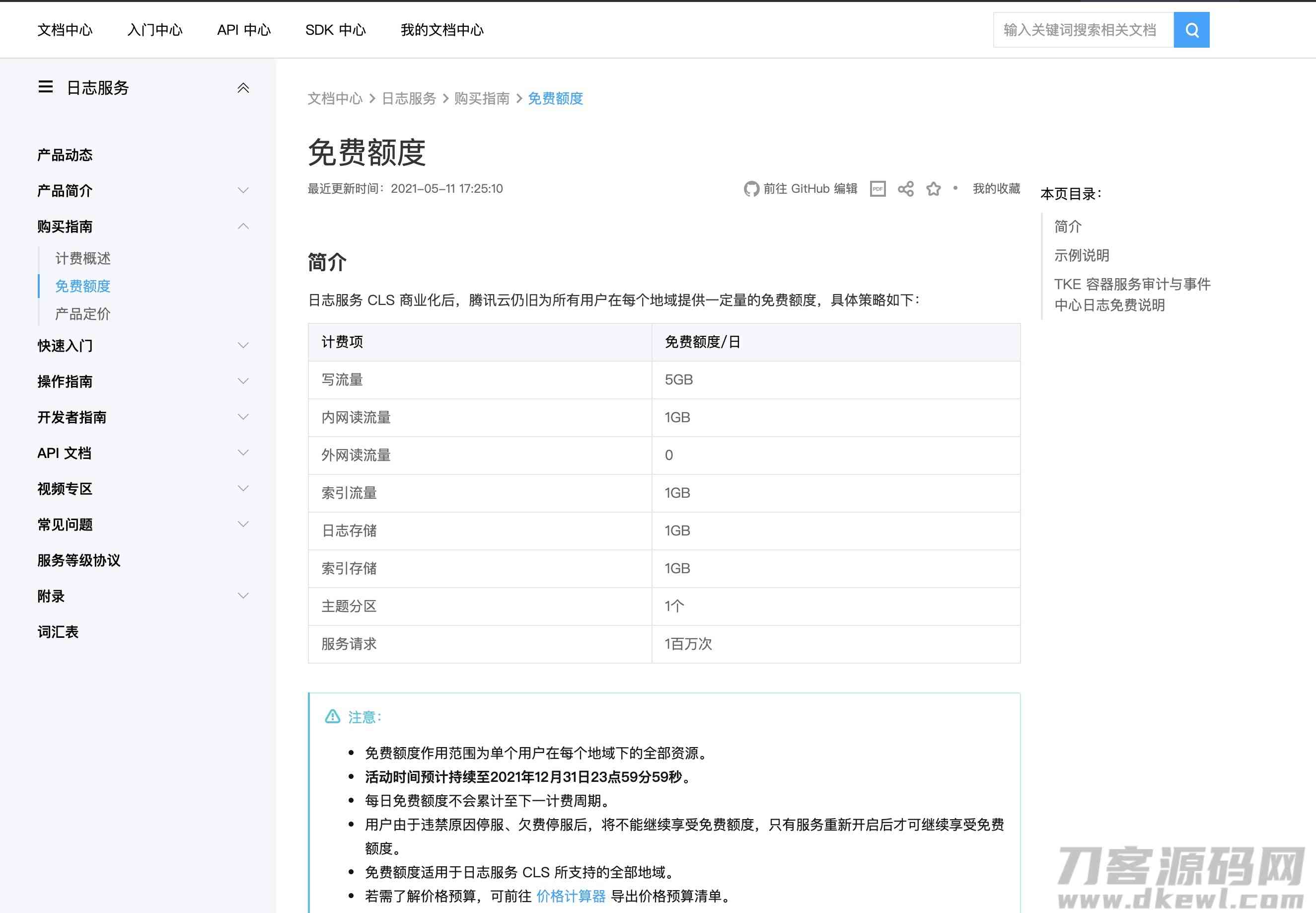Image resolution: width=1316 pixels, height=913 pixels.
Task: Expand the 产品简介 section
Action: coord(243,190)
